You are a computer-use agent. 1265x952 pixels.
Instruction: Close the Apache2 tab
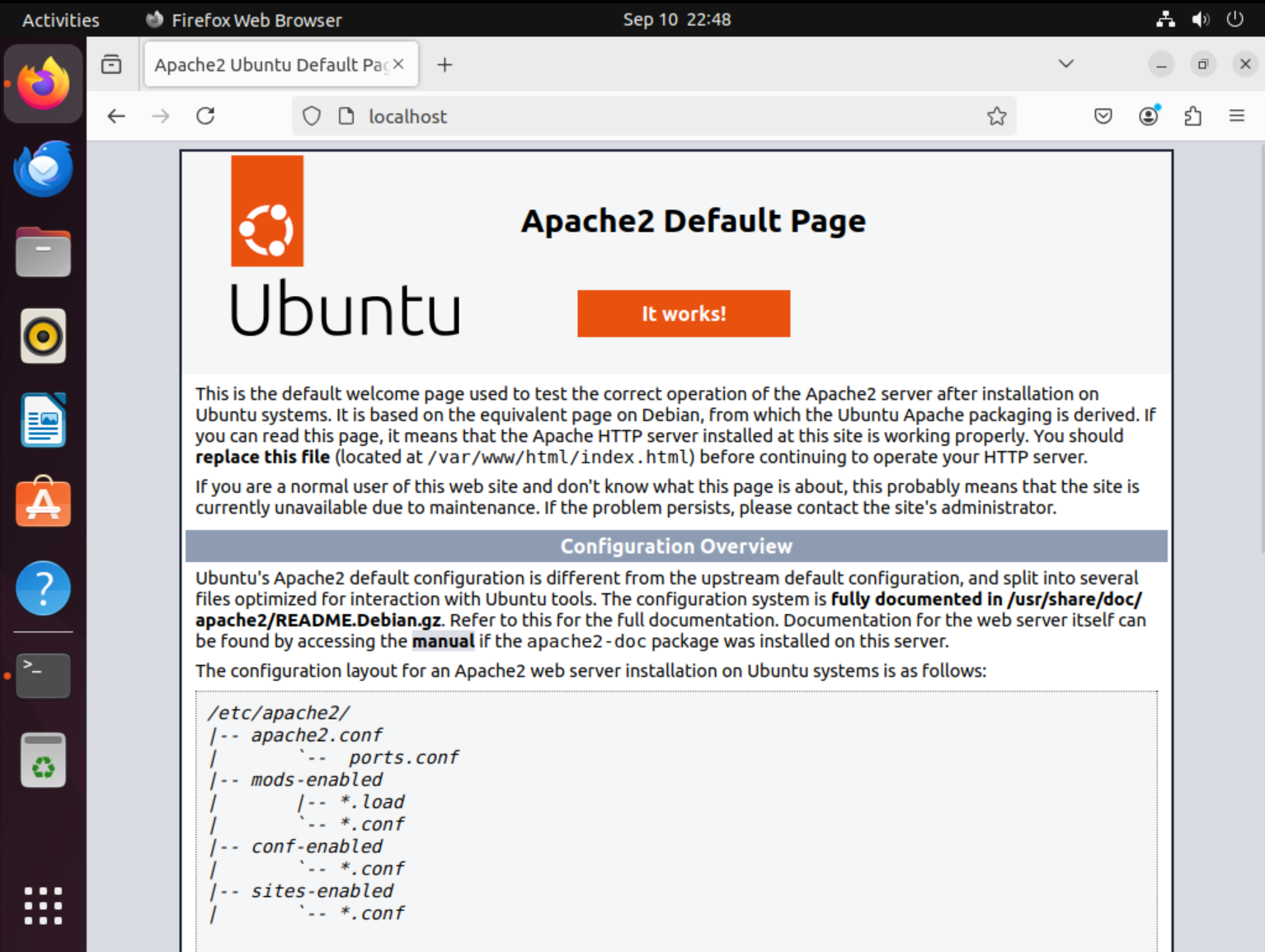[x=398, y=64]
